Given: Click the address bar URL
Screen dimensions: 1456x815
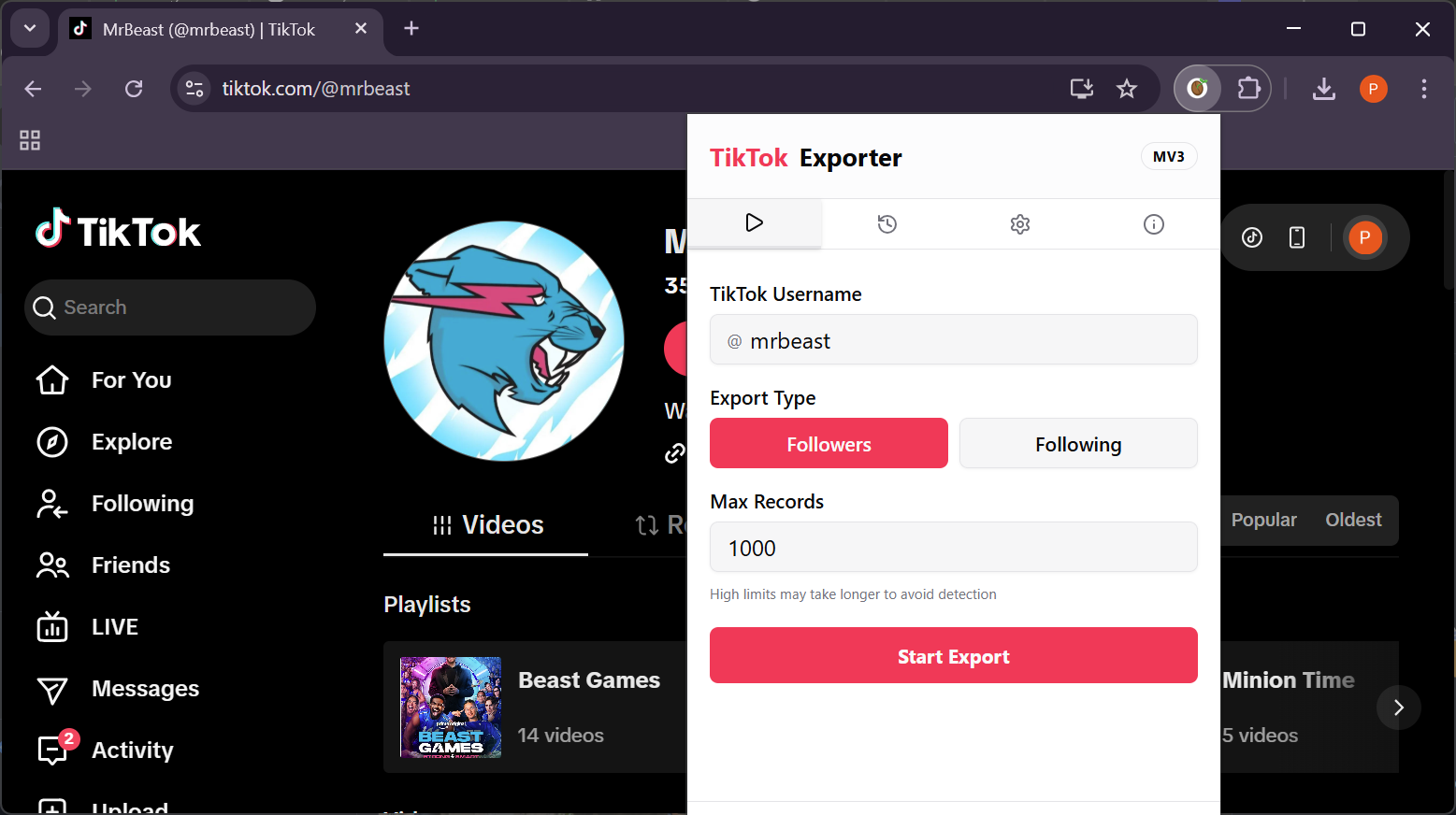Looking at the screenshot, I should pos(316,89).
